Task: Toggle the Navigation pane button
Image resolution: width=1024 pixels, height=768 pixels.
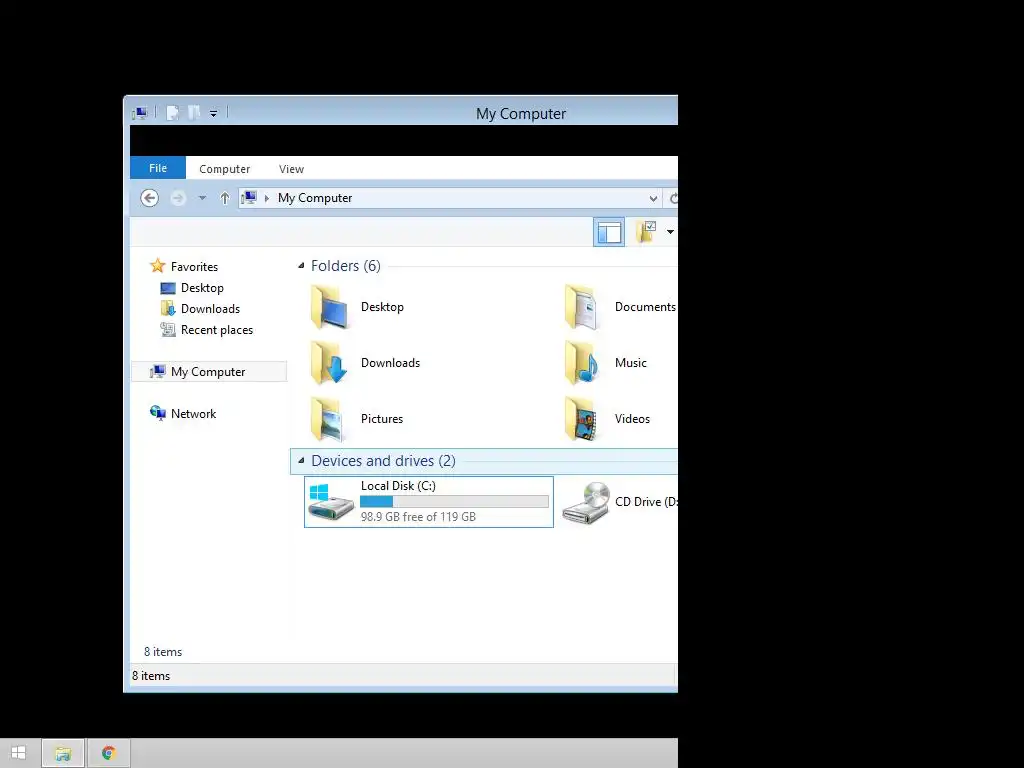Action: point(609,232)
